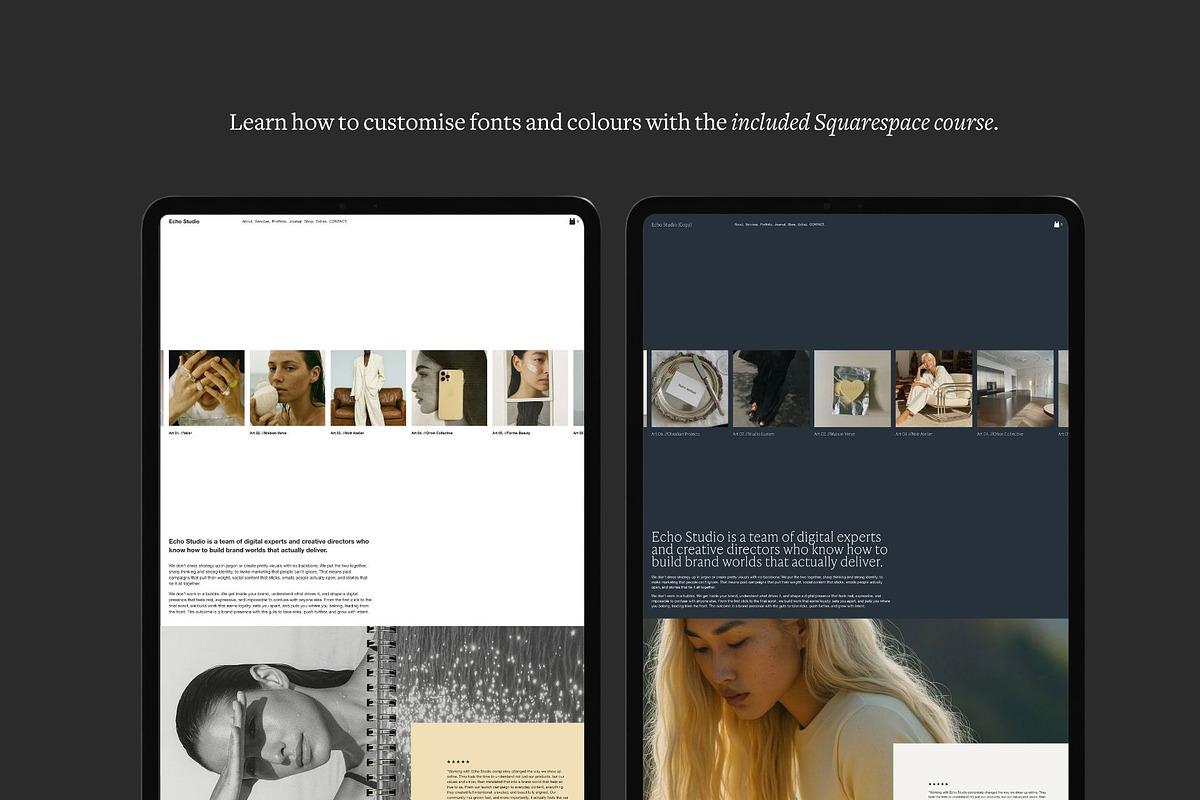Open About in dark tablet navigation
Image resolution: width=1200 pixels, height=800 pixels.
739,225
